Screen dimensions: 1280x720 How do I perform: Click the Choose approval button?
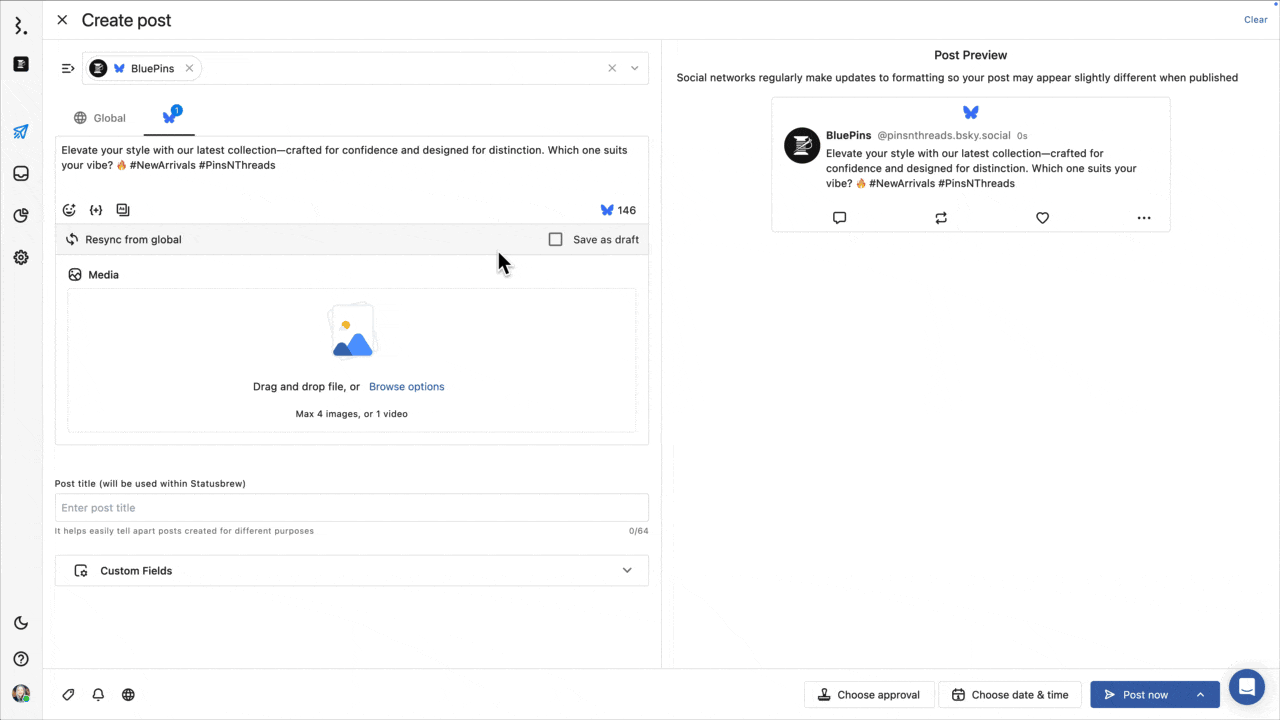(869, 695)
